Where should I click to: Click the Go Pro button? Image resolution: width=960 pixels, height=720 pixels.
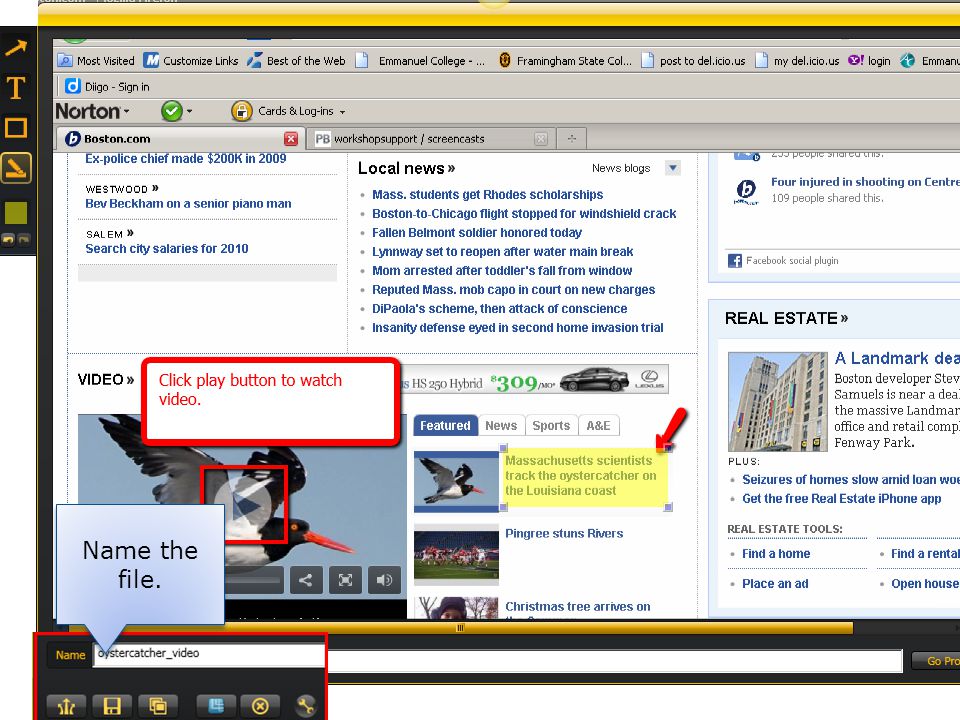coord(937,661)
